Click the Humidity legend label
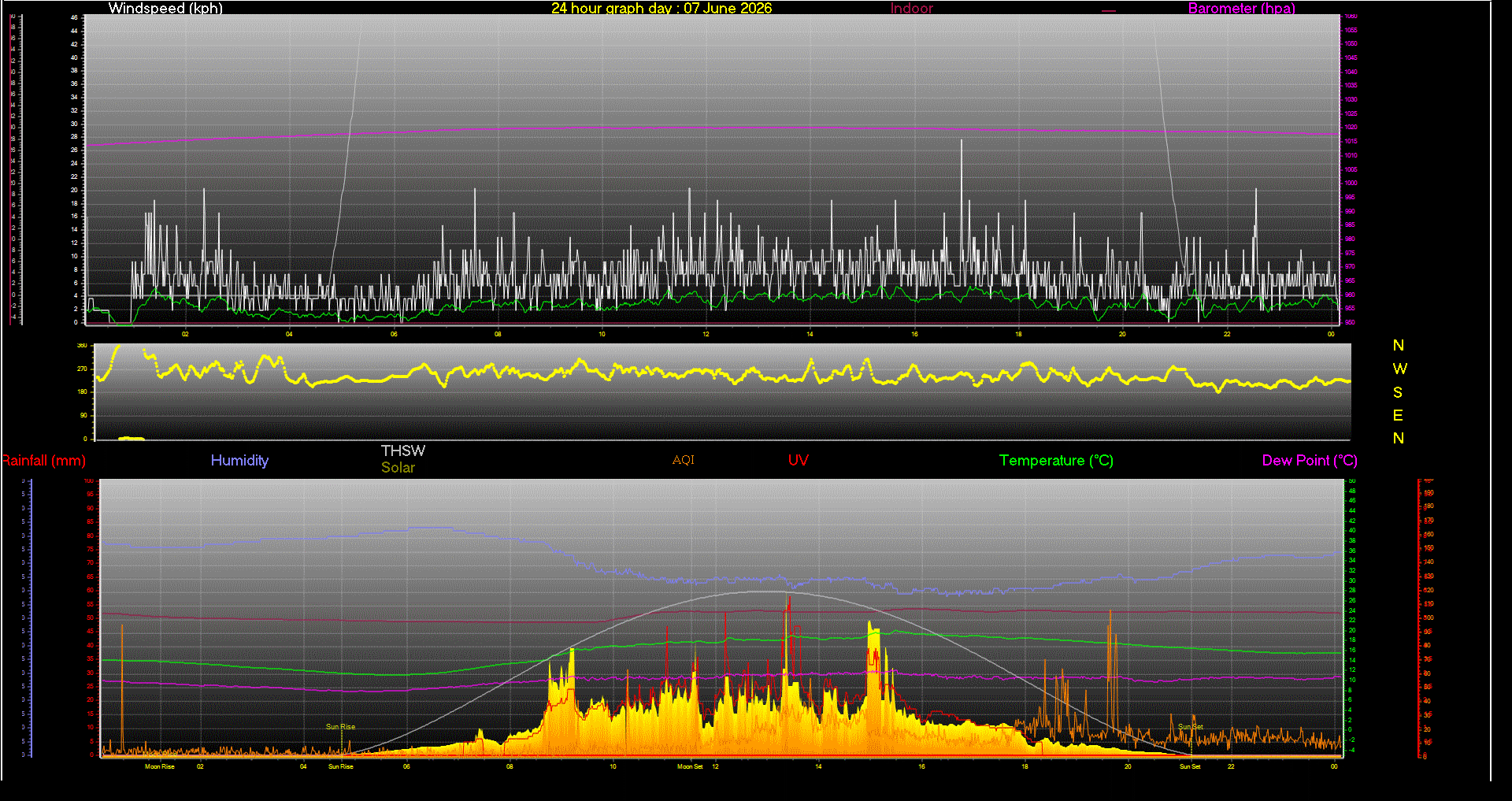This screenshot has width=1512, height=801. (x=239, y=461)
